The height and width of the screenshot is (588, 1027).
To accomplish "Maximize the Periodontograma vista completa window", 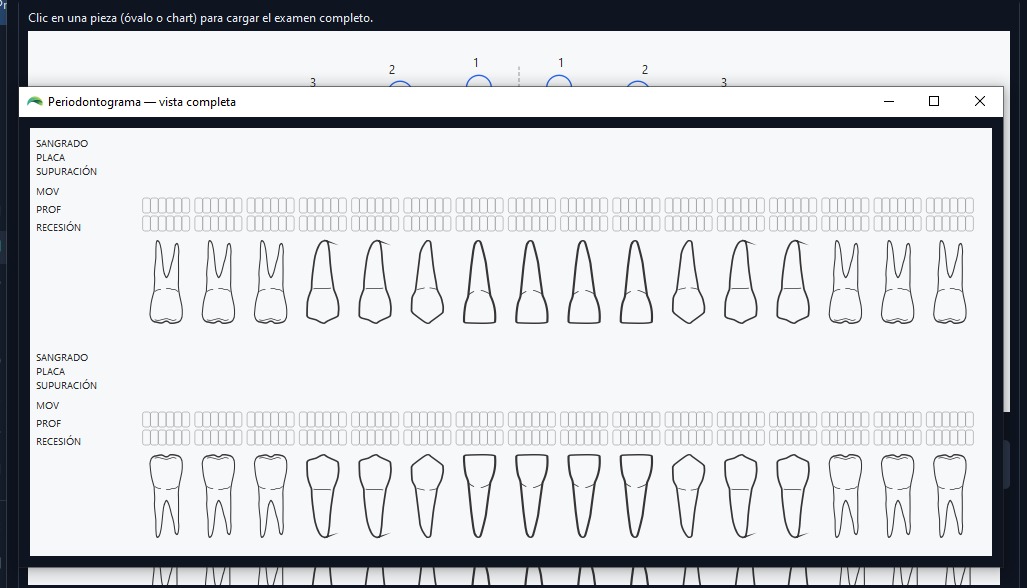I will point(934,101).
